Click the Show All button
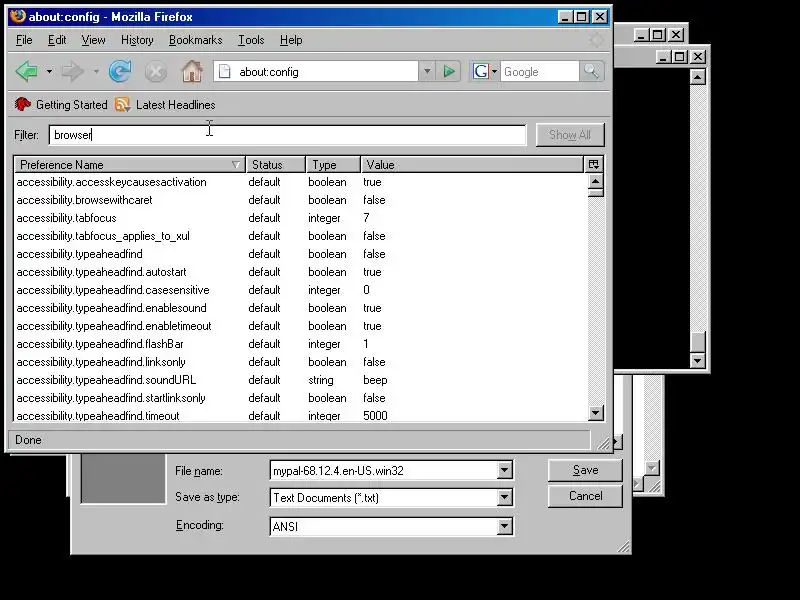800x600 pixels. (x=570, y=135)
